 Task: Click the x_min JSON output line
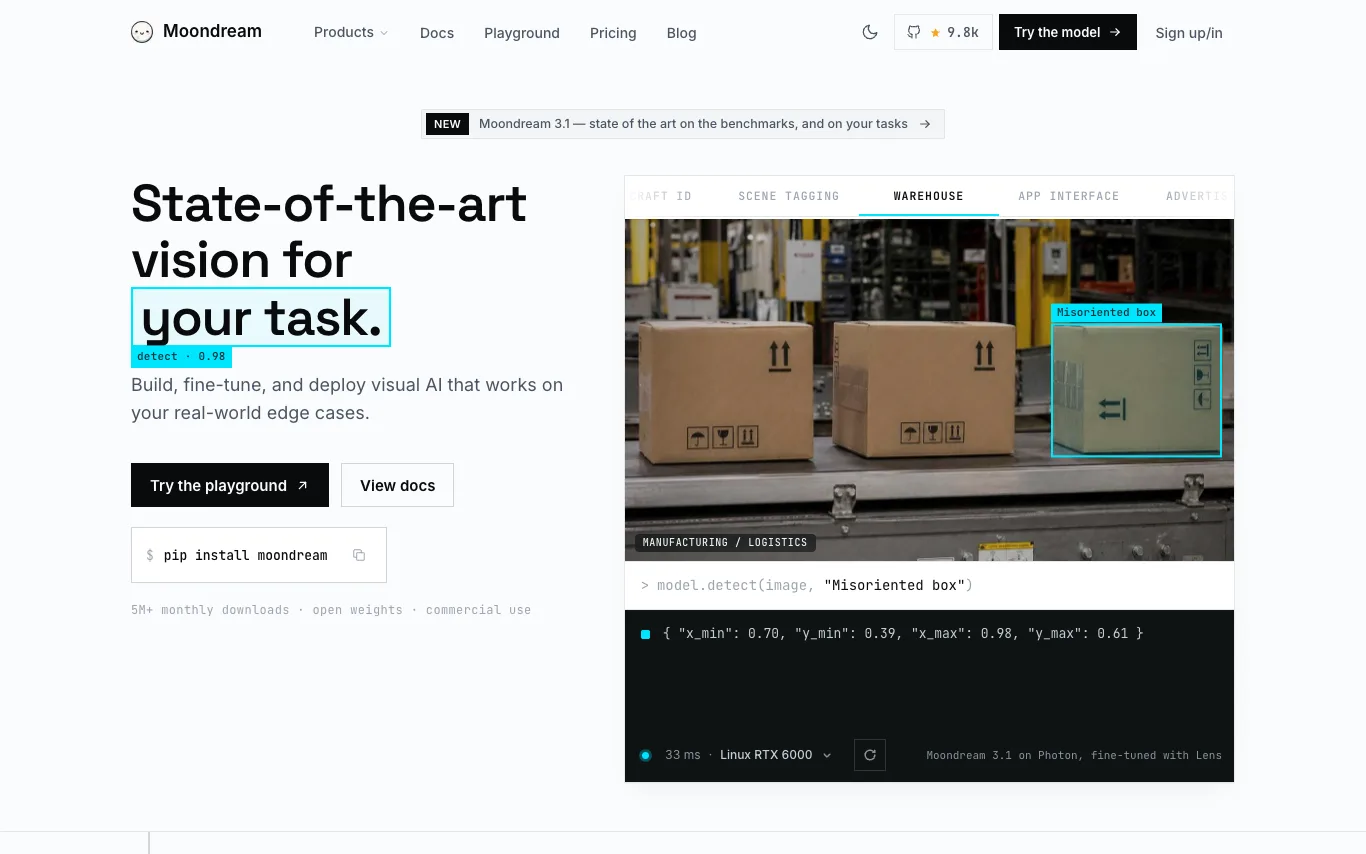[902, 633]
